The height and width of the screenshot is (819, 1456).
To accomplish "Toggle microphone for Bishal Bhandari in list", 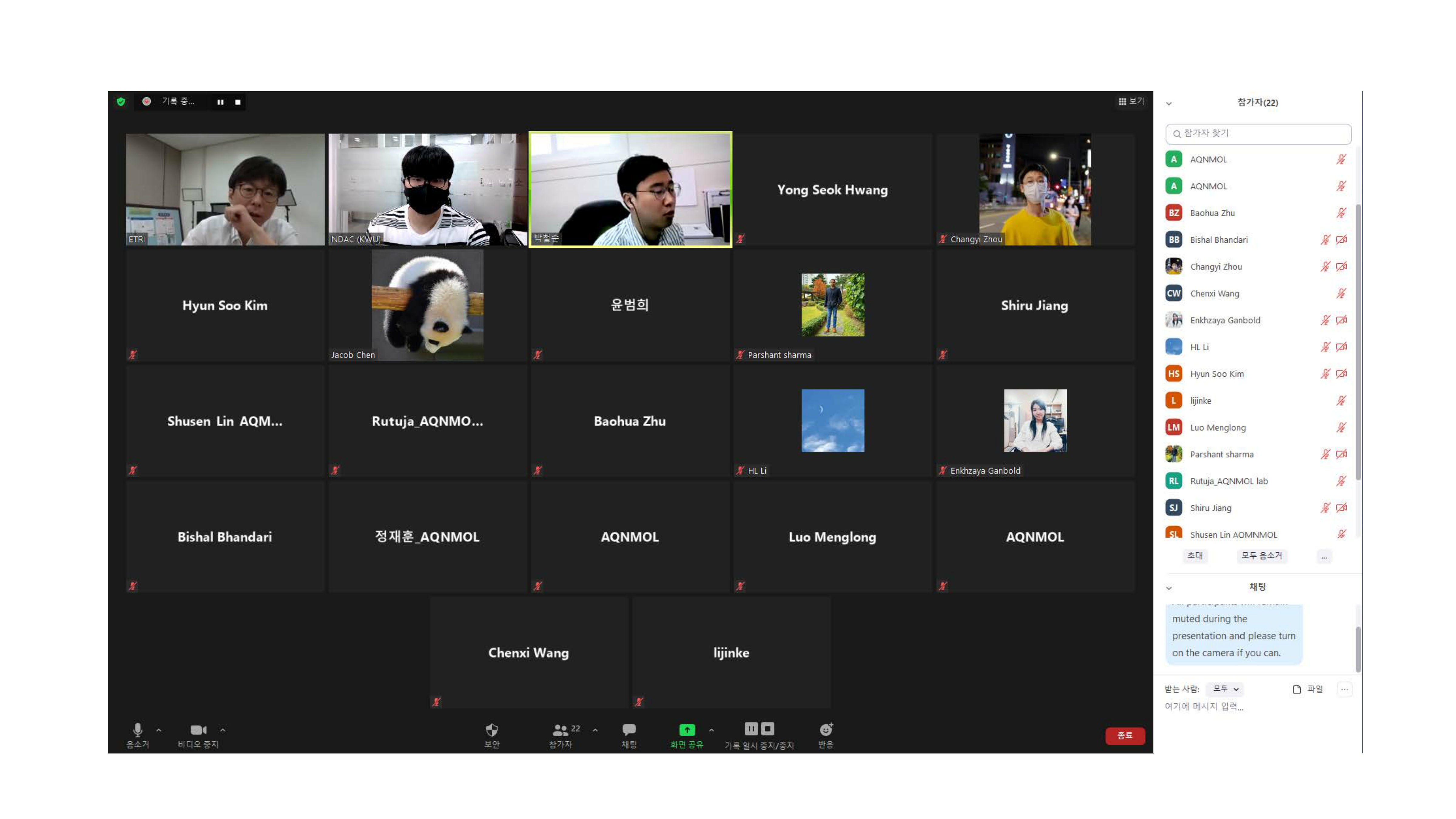I will tap(1325, 240).
